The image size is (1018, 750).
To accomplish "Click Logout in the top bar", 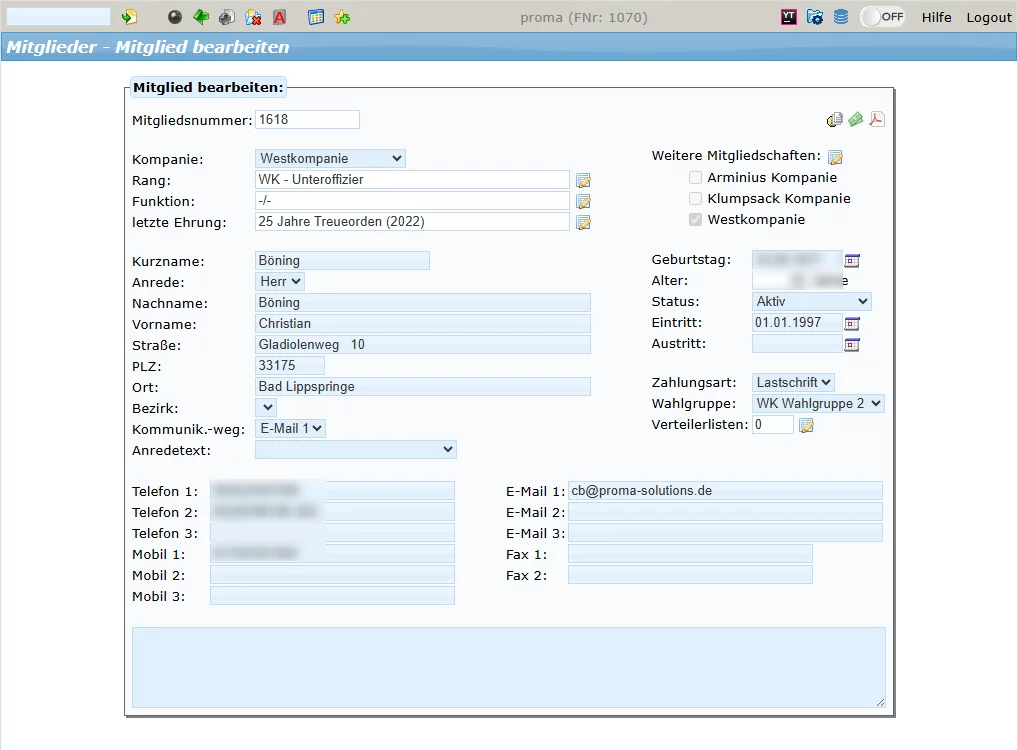I will [989, 18].
